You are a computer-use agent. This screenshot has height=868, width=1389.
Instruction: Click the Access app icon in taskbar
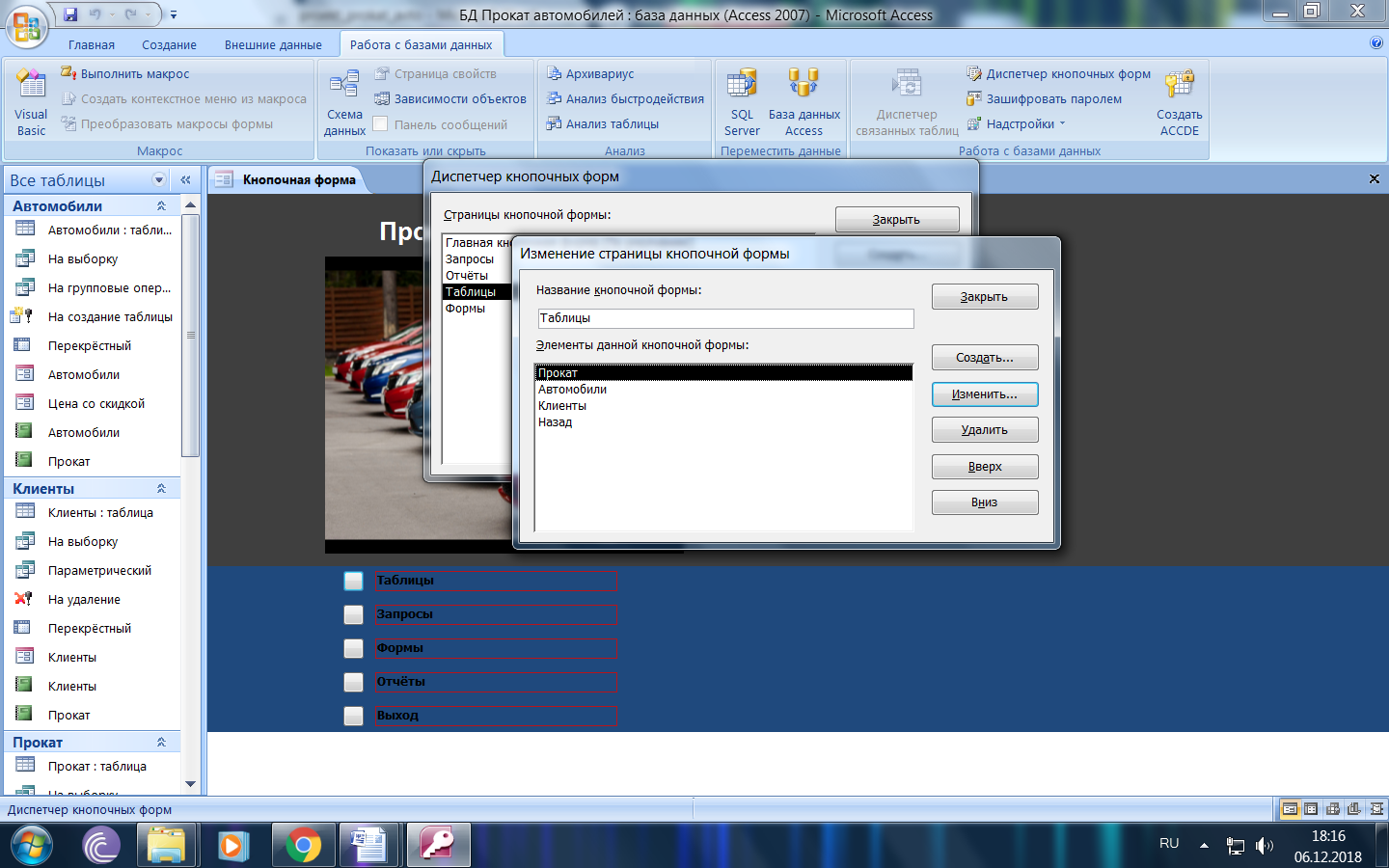point(438,846)
